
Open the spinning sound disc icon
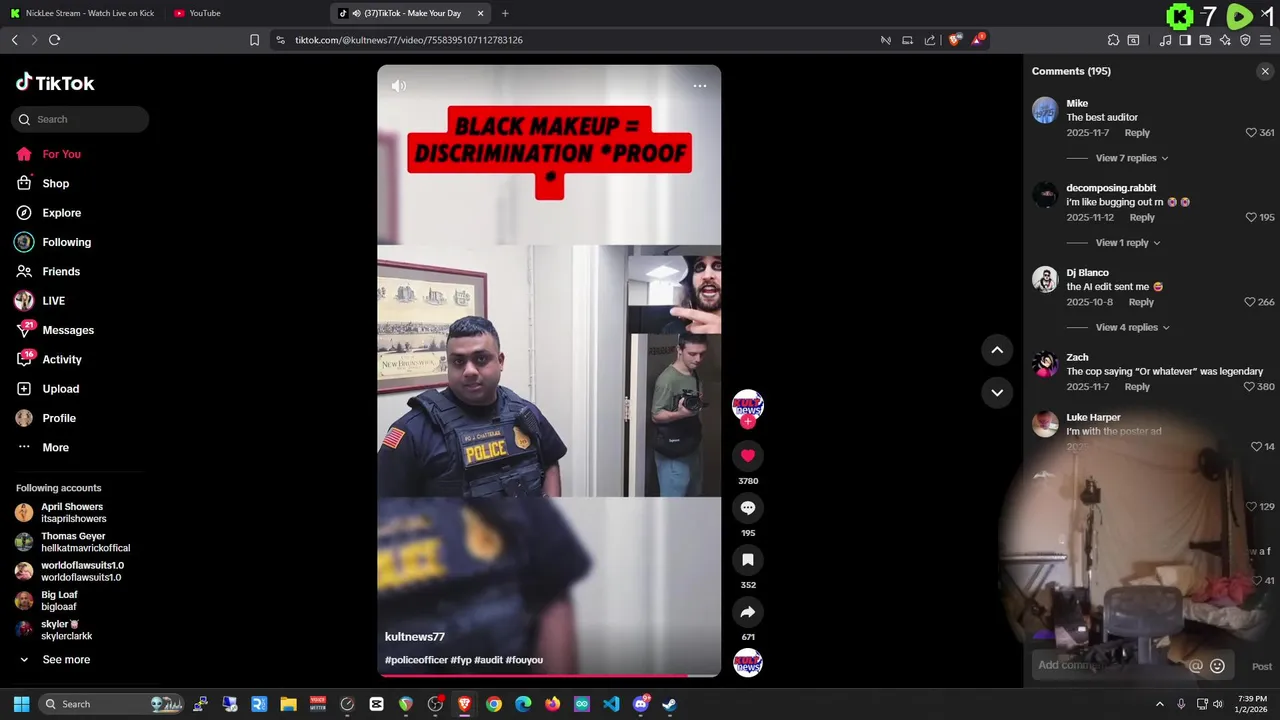pyautogui.click(x=748, y=662)
